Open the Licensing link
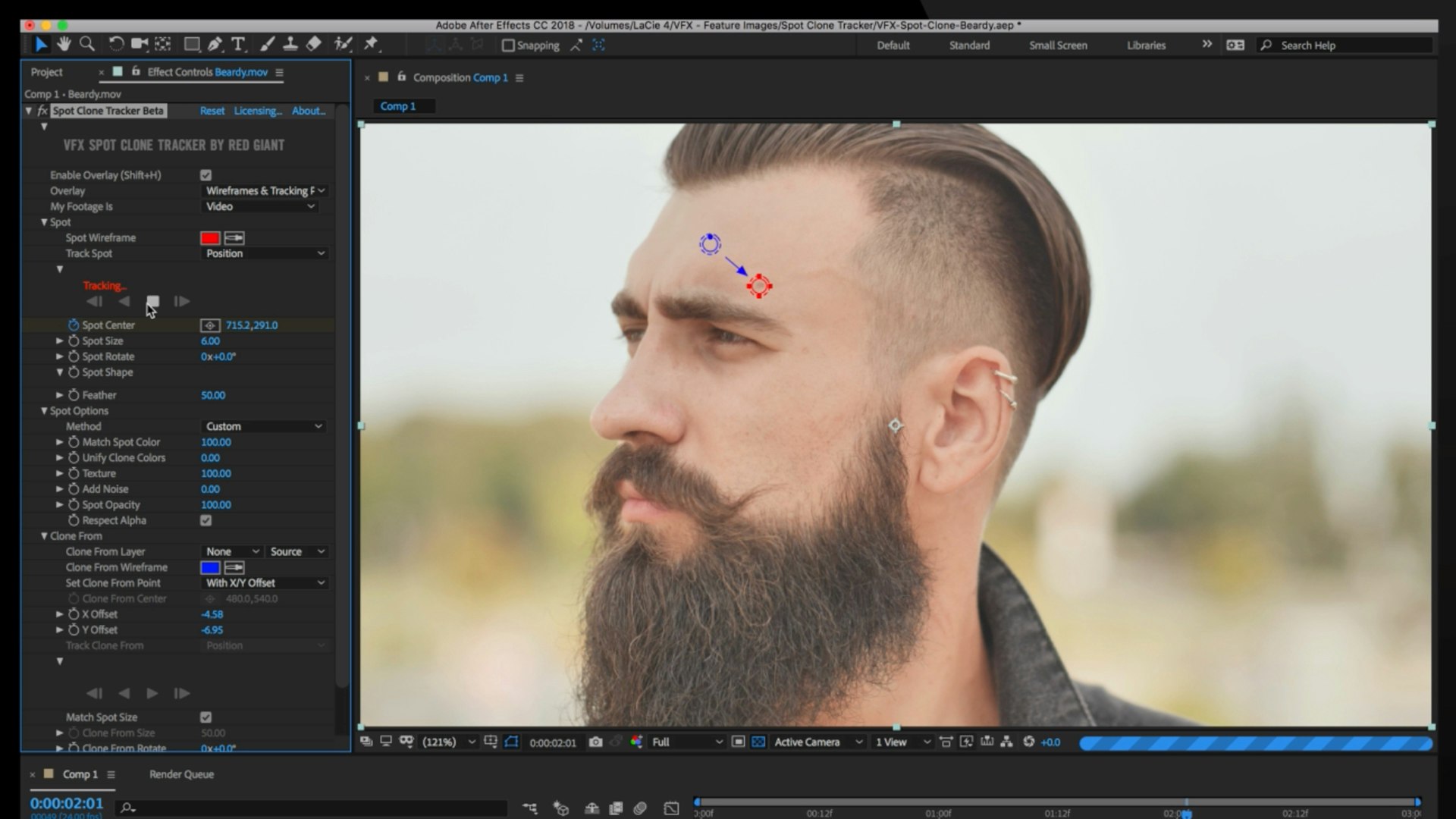 click(x=258, y=111)
